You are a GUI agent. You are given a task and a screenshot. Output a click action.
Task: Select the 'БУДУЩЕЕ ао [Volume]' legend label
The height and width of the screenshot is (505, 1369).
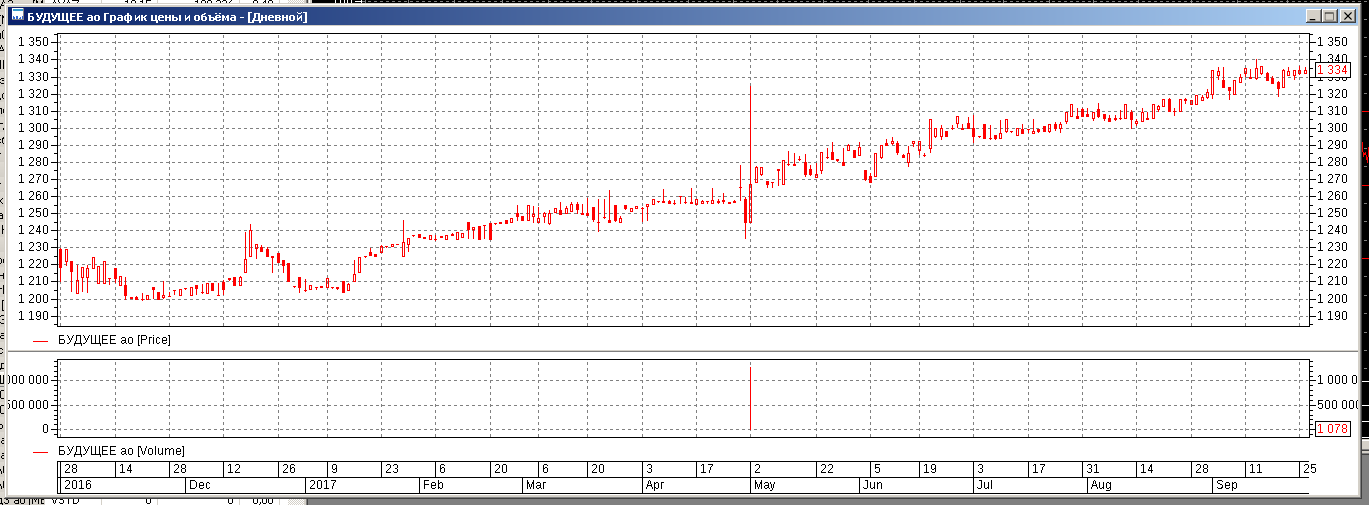tap(121, 451)
